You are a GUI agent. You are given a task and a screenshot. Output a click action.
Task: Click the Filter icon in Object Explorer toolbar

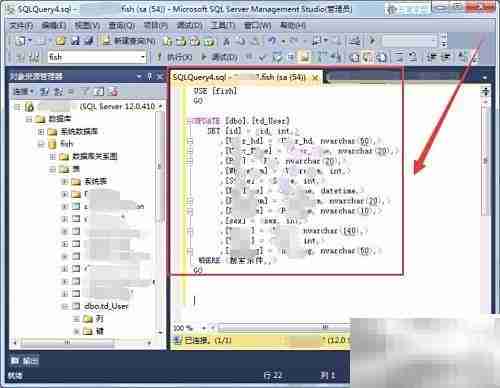click(86, 91)
